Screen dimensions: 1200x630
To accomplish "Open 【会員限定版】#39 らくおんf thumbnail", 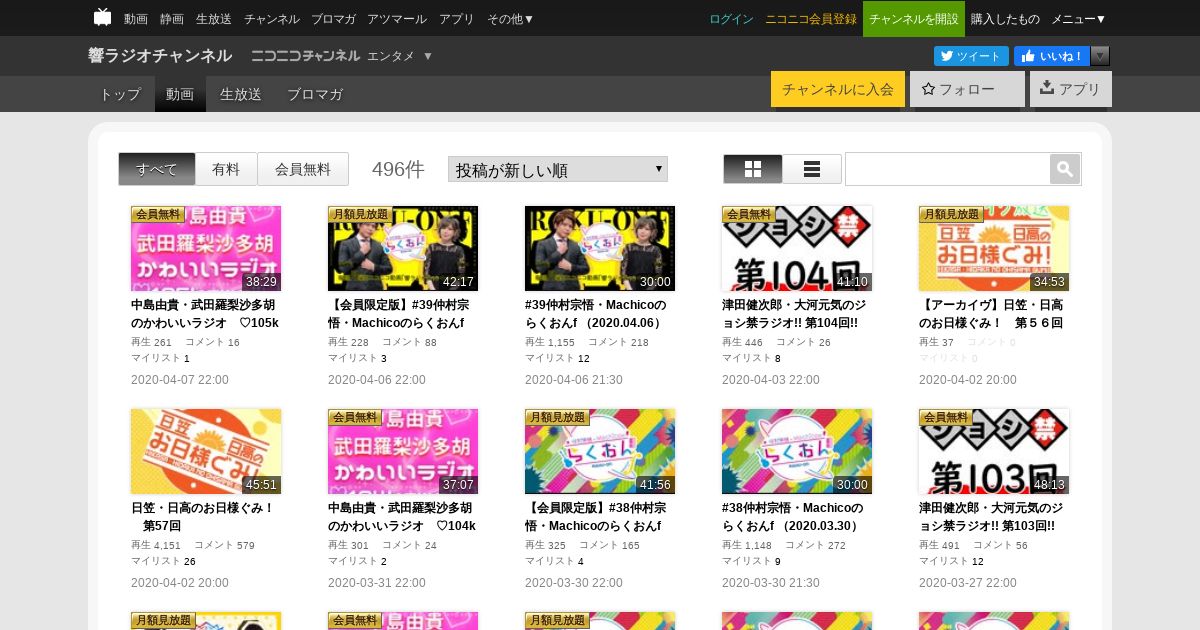I will [x=403, y=248].
